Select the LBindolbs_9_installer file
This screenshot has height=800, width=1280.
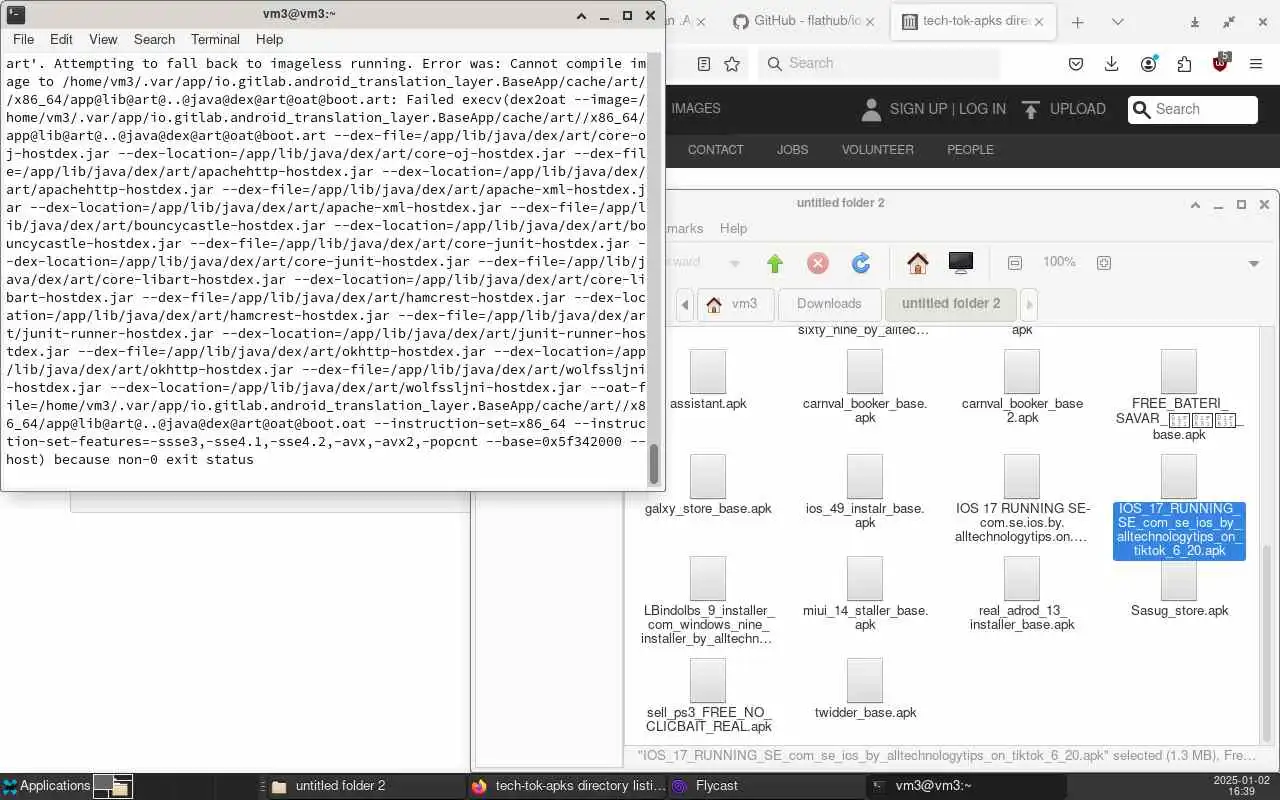point(708,600)
